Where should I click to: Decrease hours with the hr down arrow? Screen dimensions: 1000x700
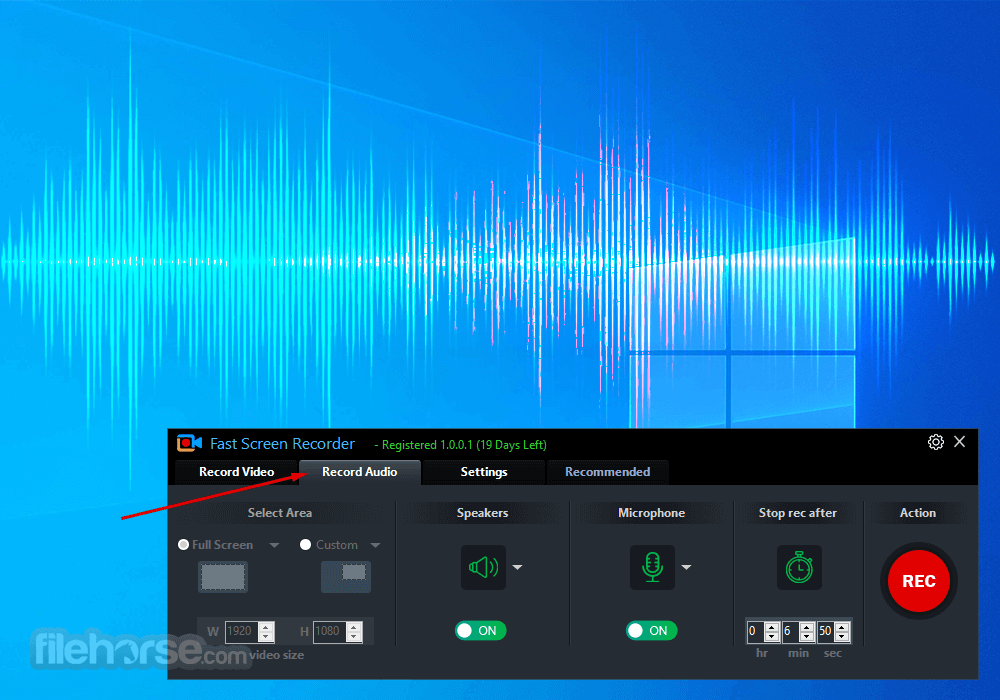coord(772,636)
